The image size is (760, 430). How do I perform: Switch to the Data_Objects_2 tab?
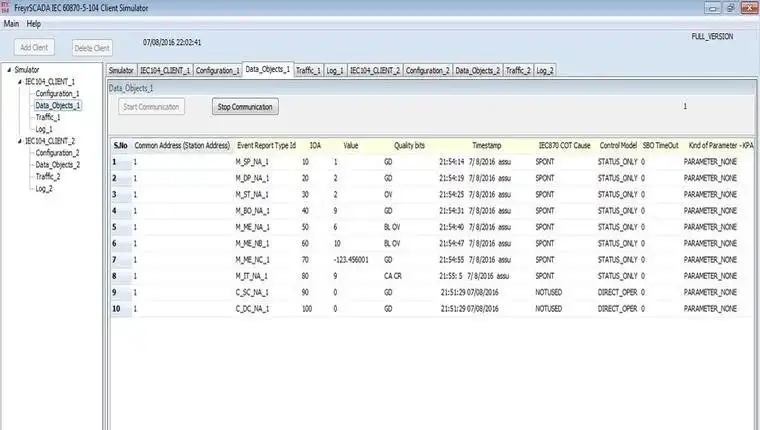(477, 71)
